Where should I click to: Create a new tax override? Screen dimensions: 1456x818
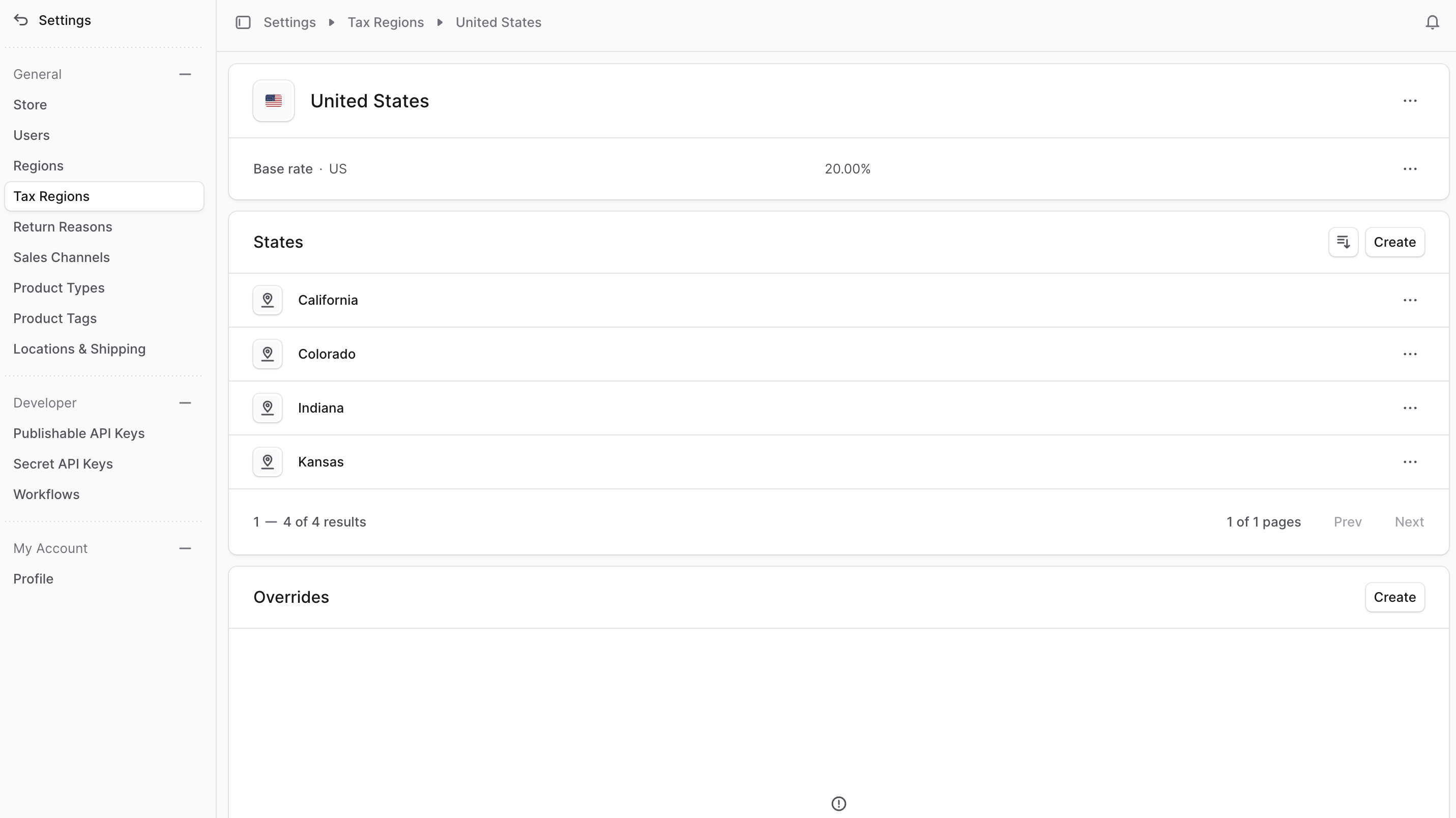click(x=1394, y=598)
